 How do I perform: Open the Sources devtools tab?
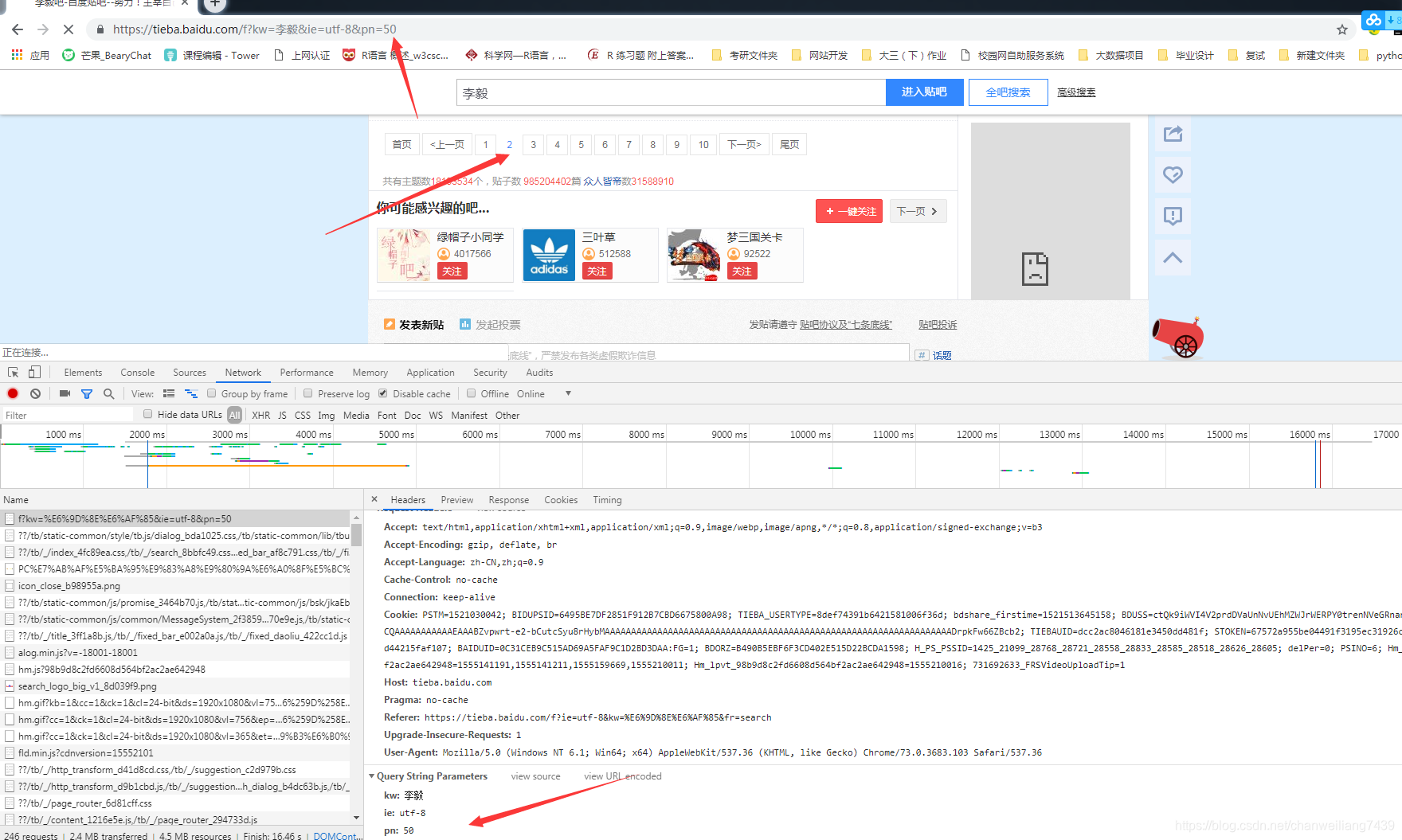click(190, 372)
